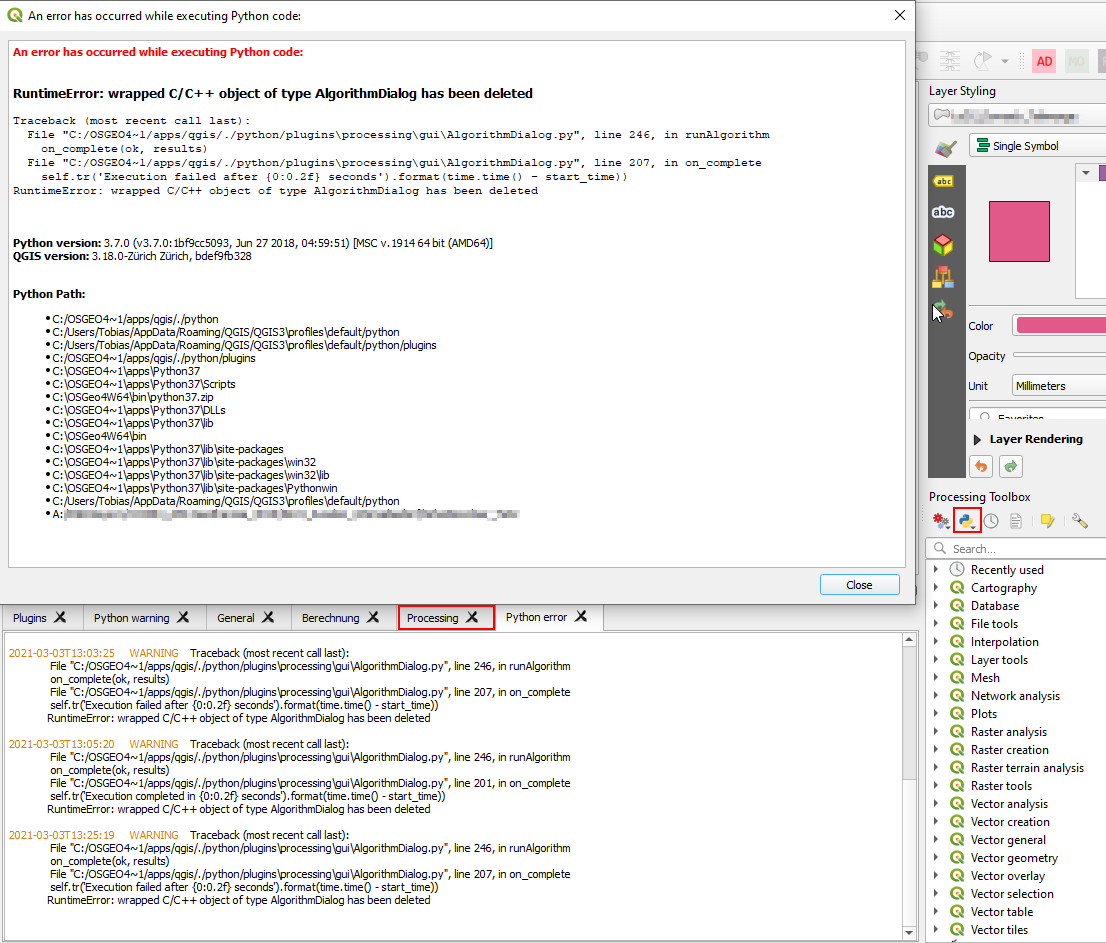
Task: Open the Single Symbol renderer dropdown
Action: click(x=1037, y=146)
